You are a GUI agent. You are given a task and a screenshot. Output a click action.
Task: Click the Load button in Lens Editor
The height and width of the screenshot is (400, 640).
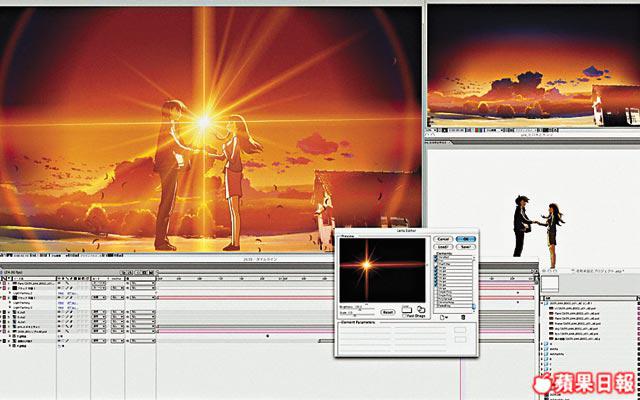coord(443,247)
